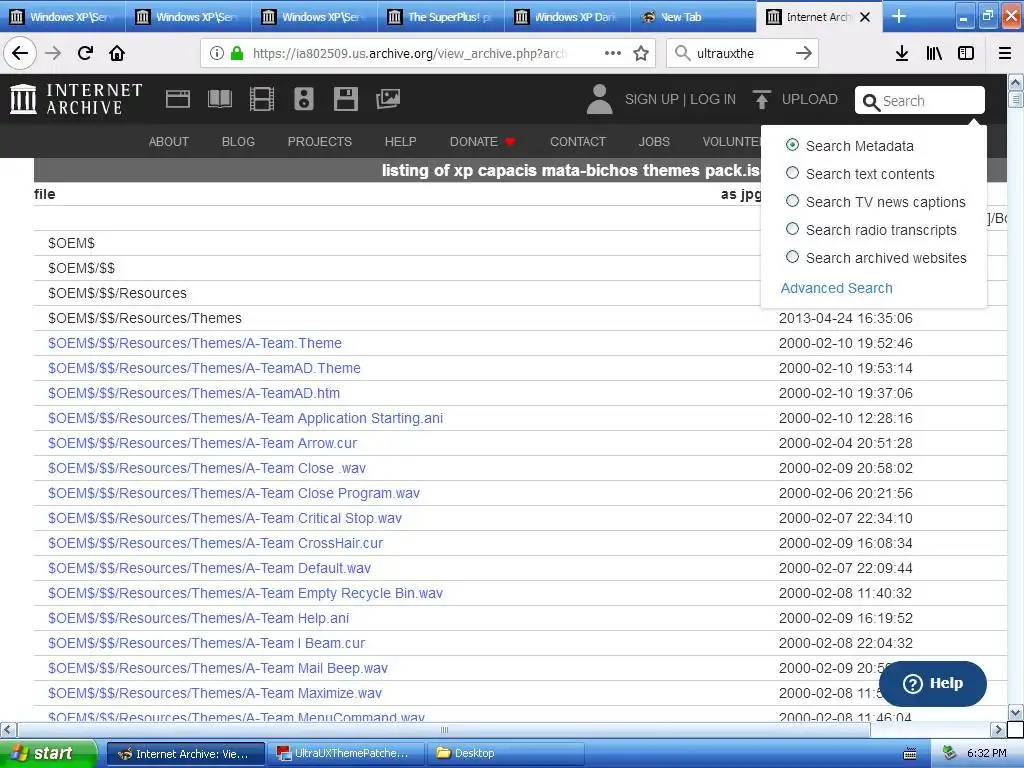Click the Upload arrow icon
1024x768 pixels.
point(761,99)
